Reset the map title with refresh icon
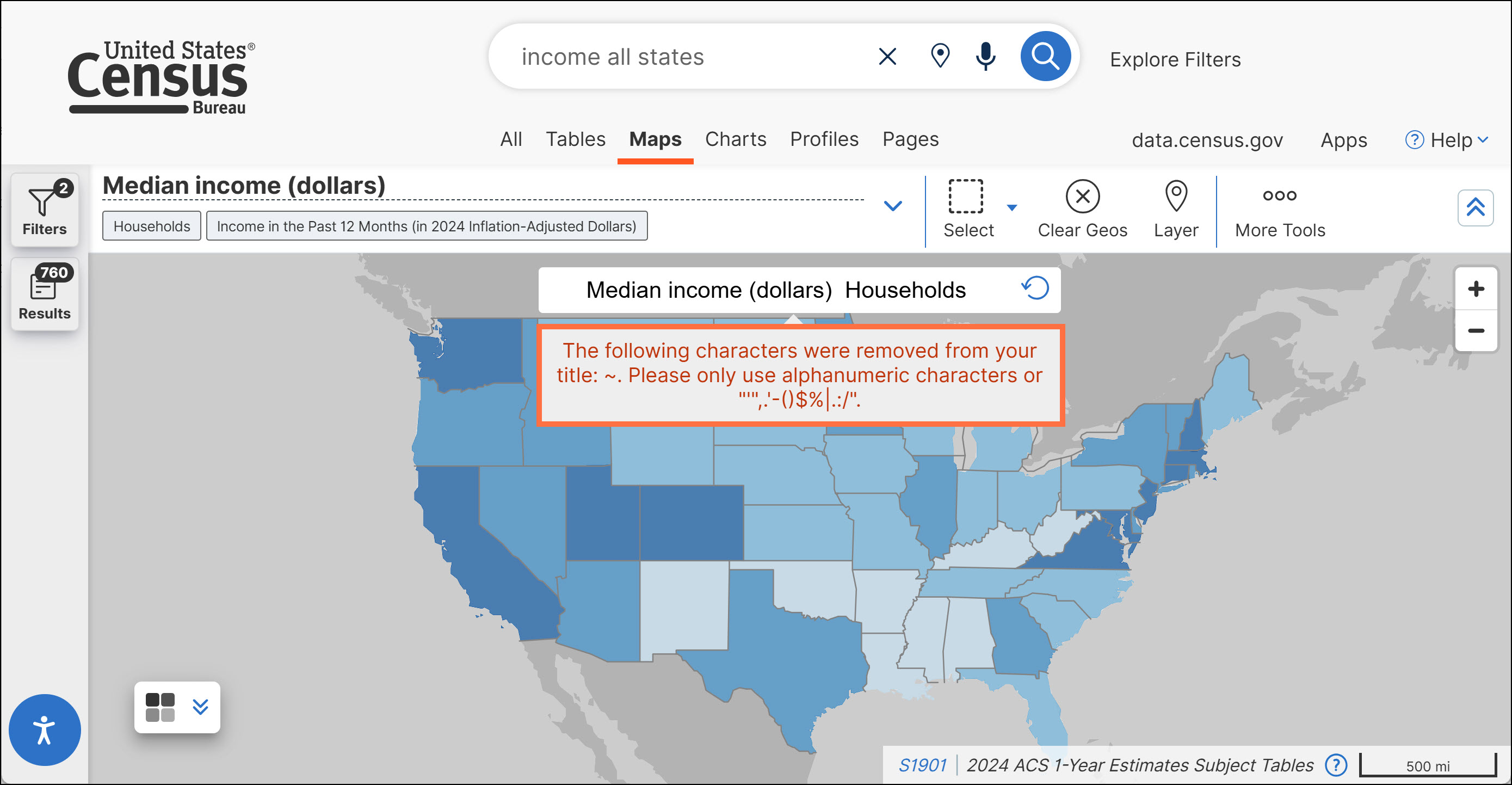 pos(1035,289)
